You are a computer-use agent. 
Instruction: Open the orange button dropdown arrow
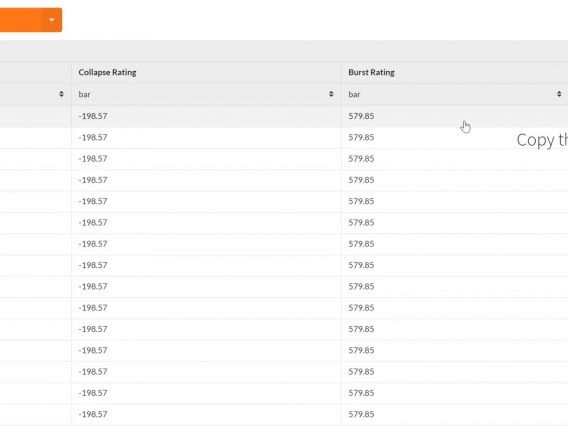click(52, 20)
